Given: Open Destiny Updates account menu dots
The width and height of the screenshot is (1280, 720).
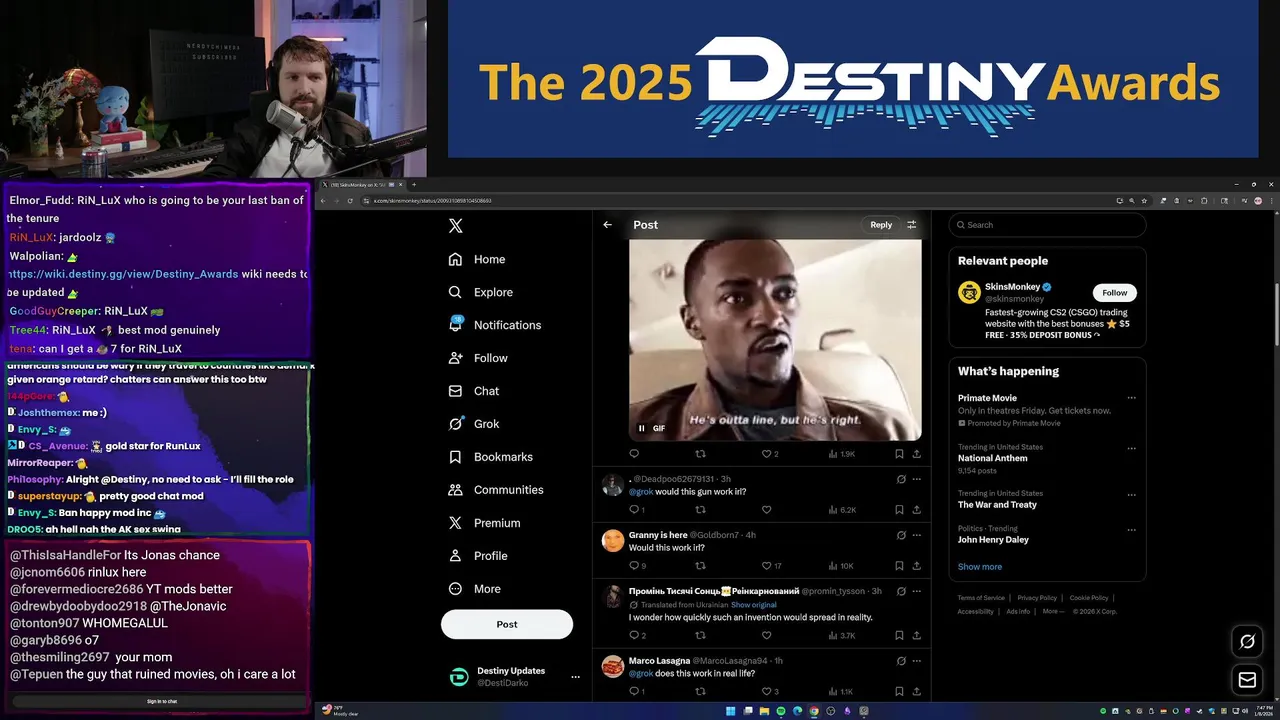Looking at the screenshot, I should pyautogui.click(x=575, y=677).
